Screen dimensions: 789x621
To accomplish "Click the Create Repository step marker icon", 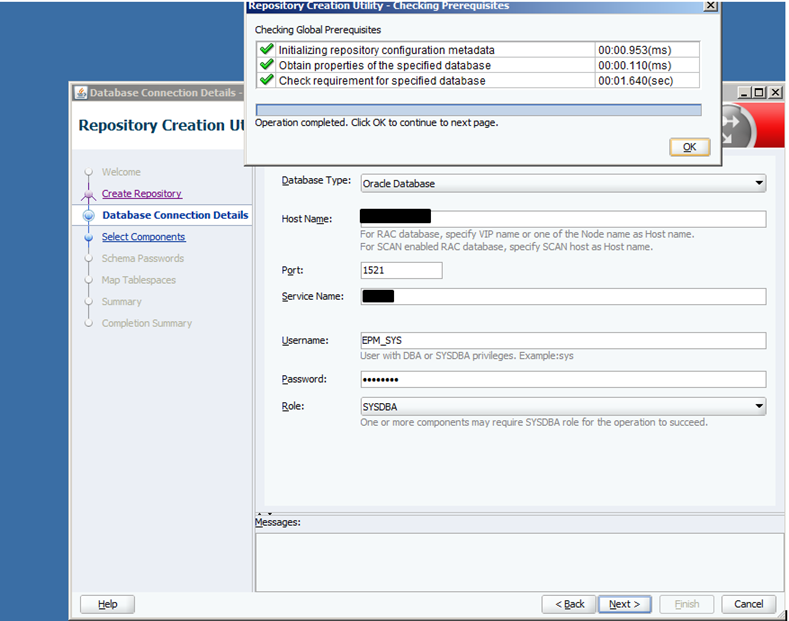I will (x=89, y=194).
